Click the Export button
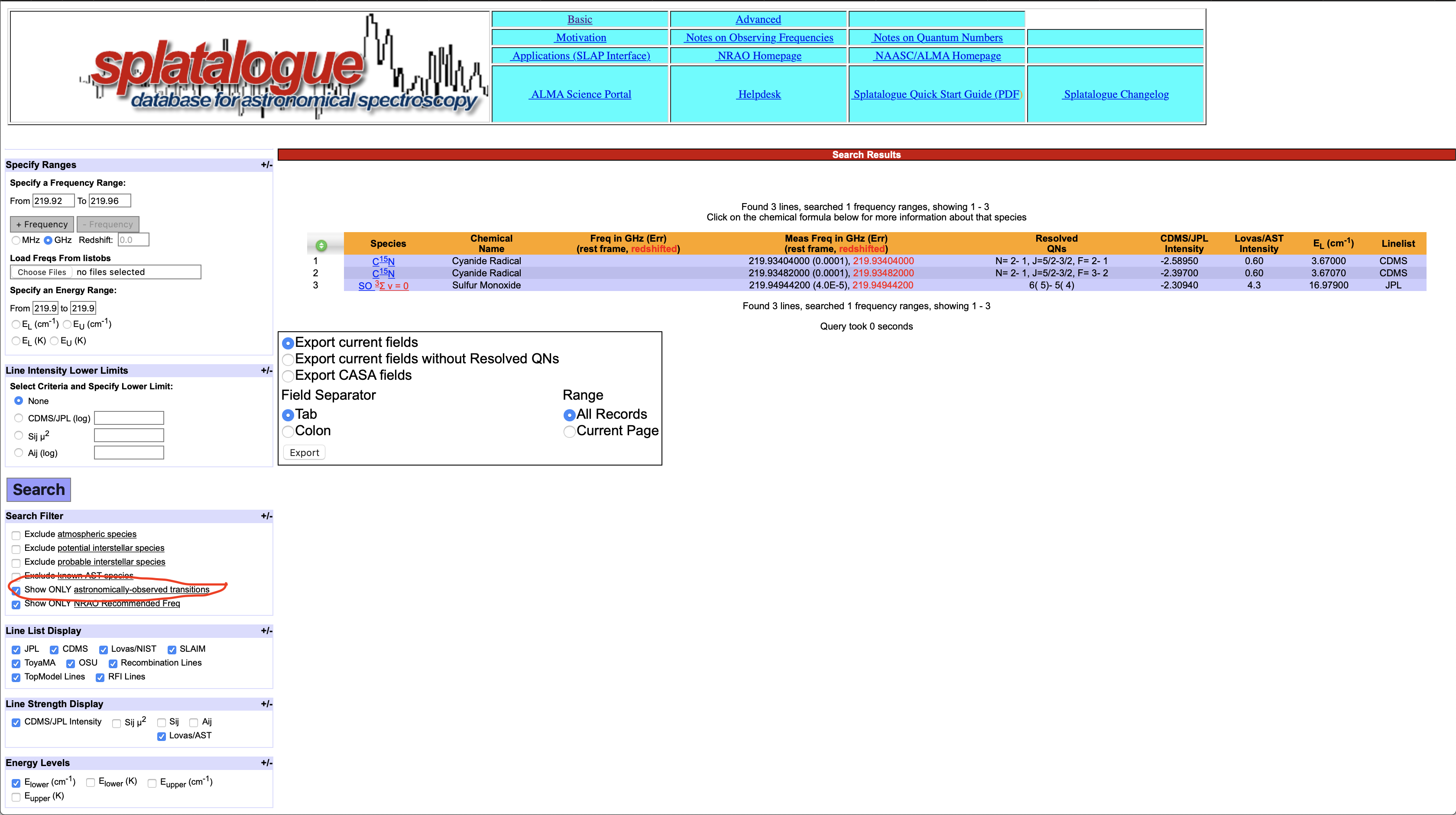The height and width of the screenshot is (815, 1456). point(304,453)
